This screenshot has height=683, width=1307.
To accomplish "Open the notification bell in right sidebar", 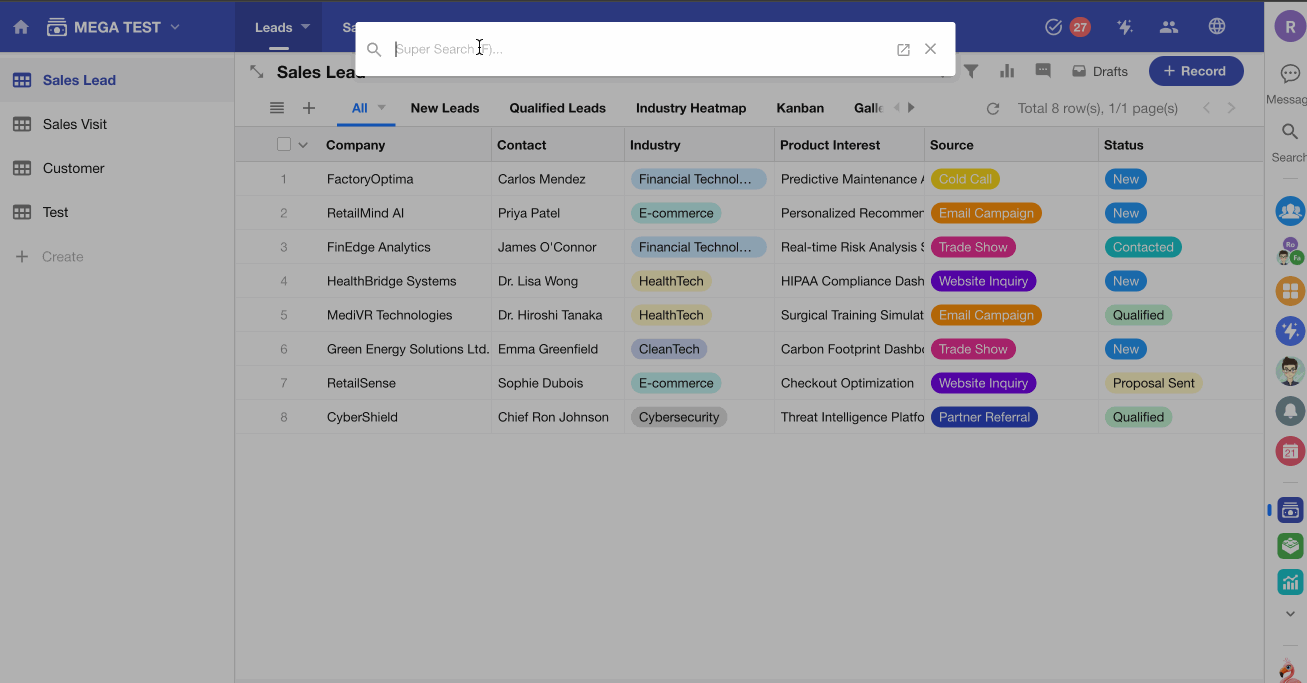I will click(1290, 410).
